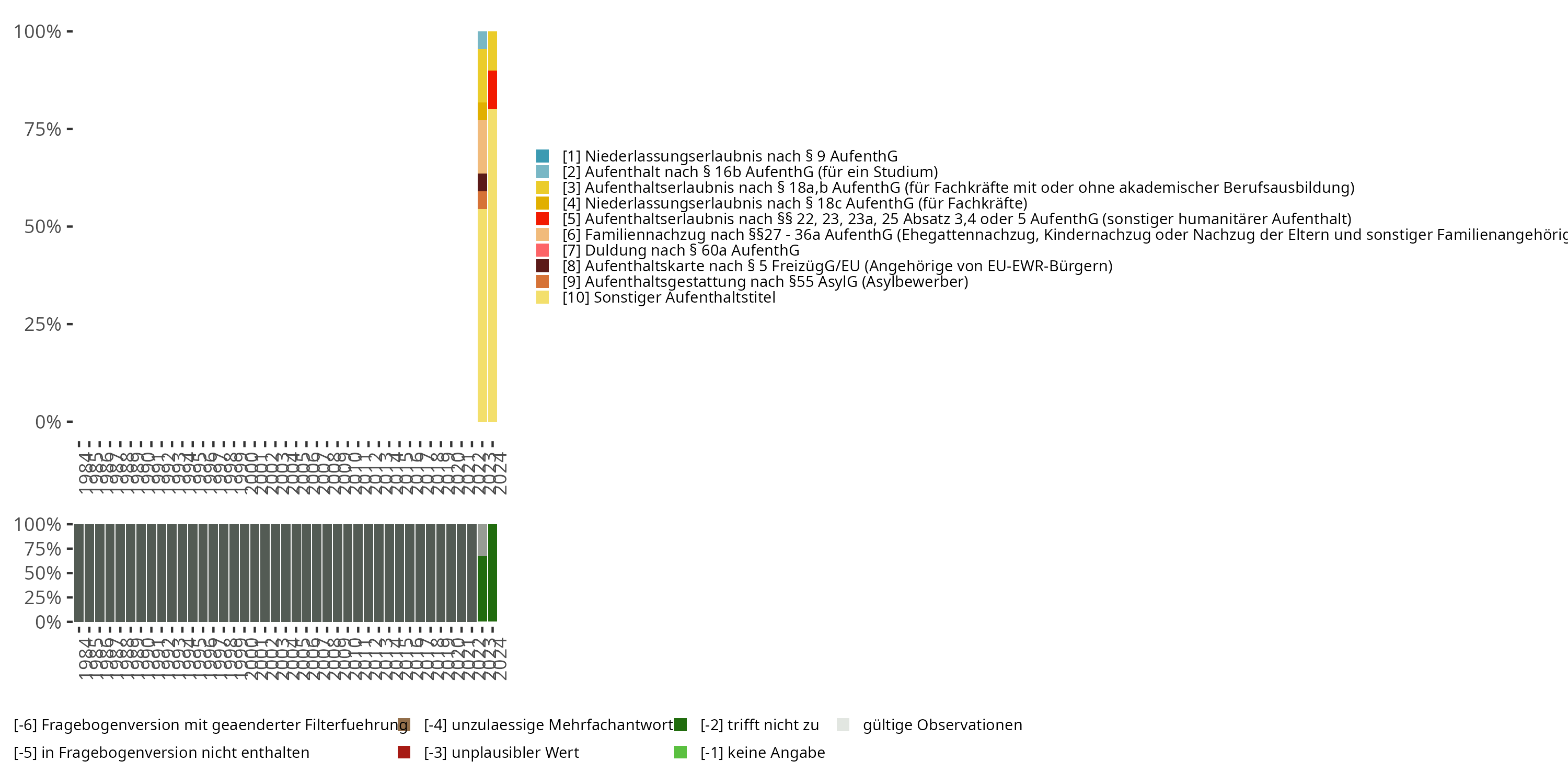Click the [3] Aufenthaltserlaubnis § 18a,b legend label

click(958, 188)
